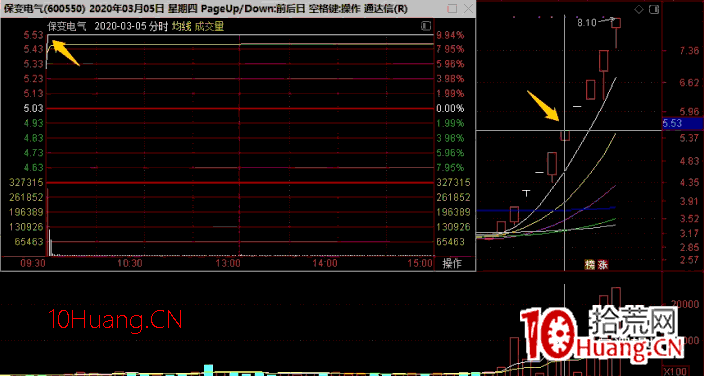This screenshot has width=704, height=376.
Task: Select the 分时 label in the chart header
Action: 160,27
